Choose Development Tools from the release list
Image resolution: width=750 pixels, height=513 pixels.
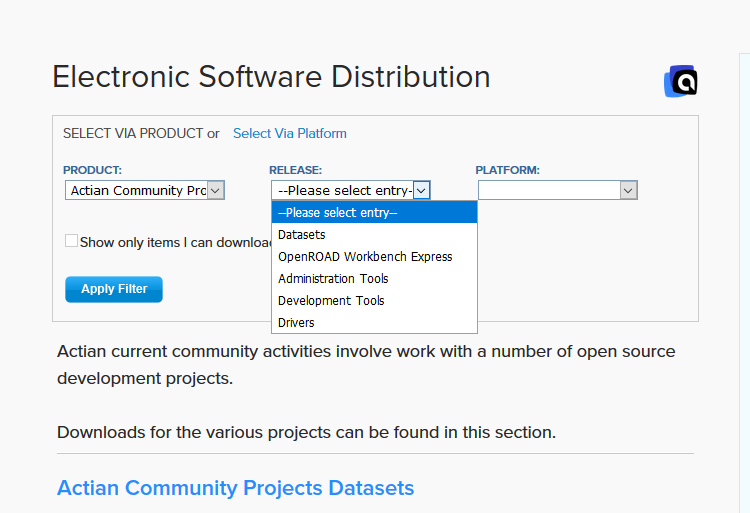(331, 300)
